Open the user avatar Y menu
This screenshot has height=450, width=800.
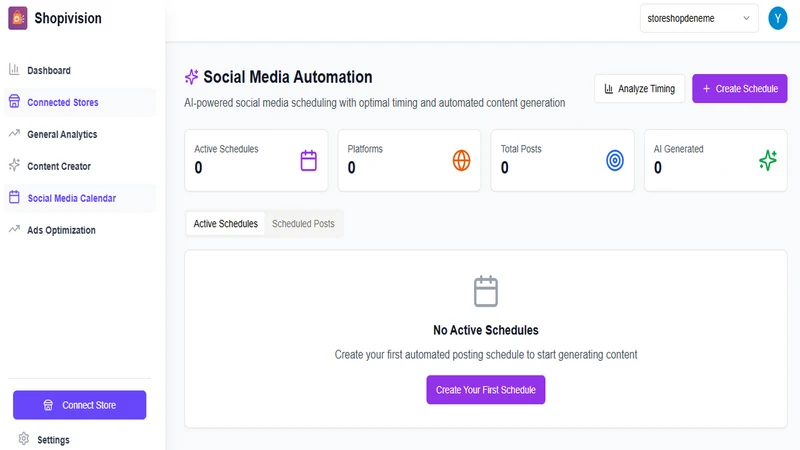click(778, 18)
